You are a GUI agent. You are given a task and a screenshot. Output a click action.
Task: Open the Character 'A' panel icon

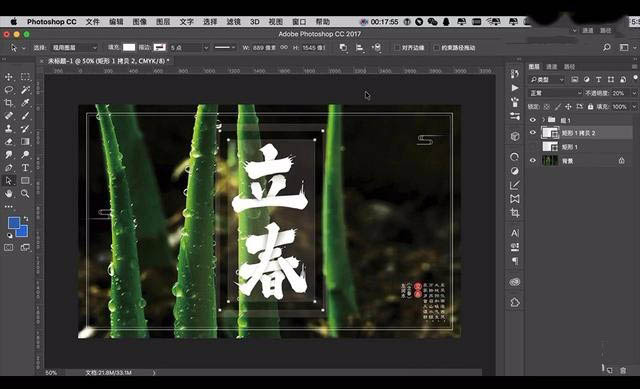[x=515, y=233]
